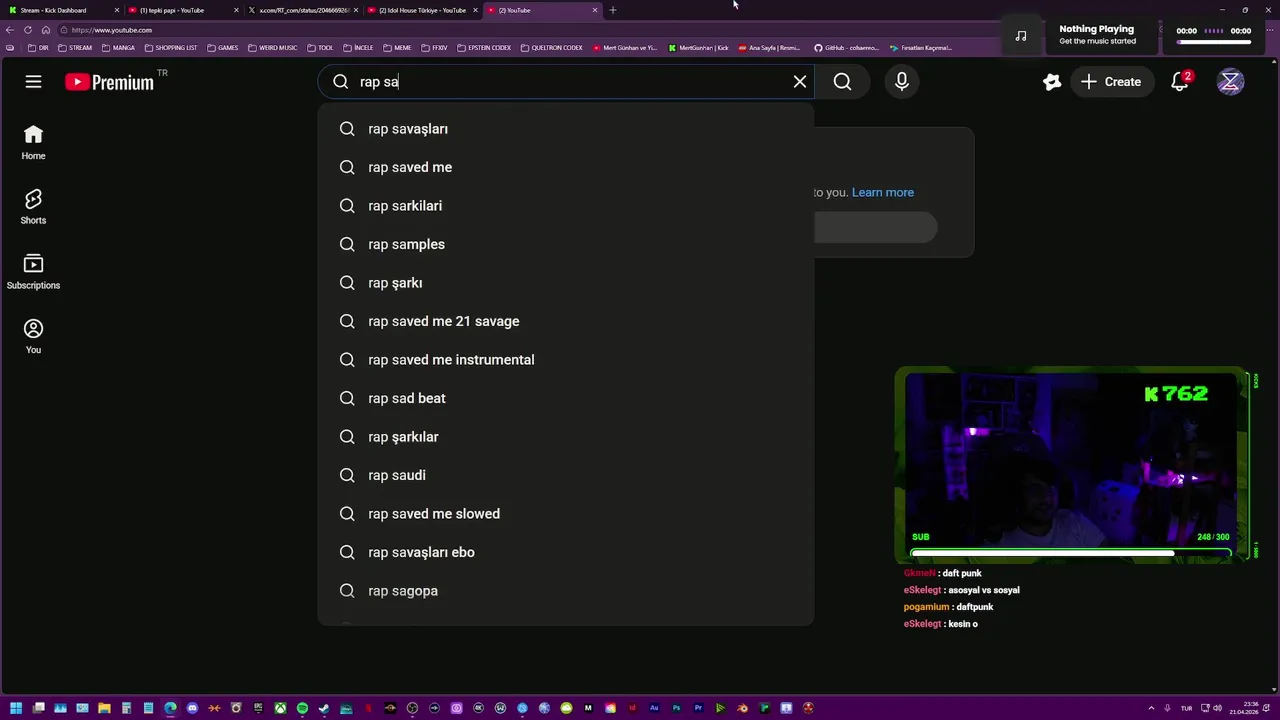The image size is (1280, 720).
Task: Open the MANGA bookmarks folder
Action: [x=118, y=48]
